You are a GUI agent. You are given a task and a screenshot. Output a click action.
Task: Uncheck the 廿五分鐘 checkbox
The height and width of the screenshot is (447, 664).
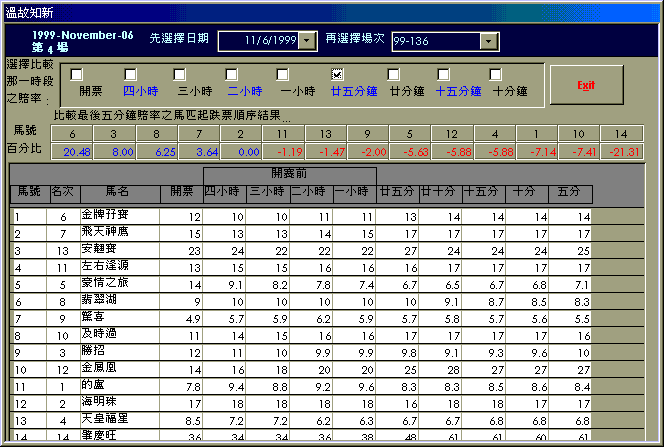coord(338,74)
